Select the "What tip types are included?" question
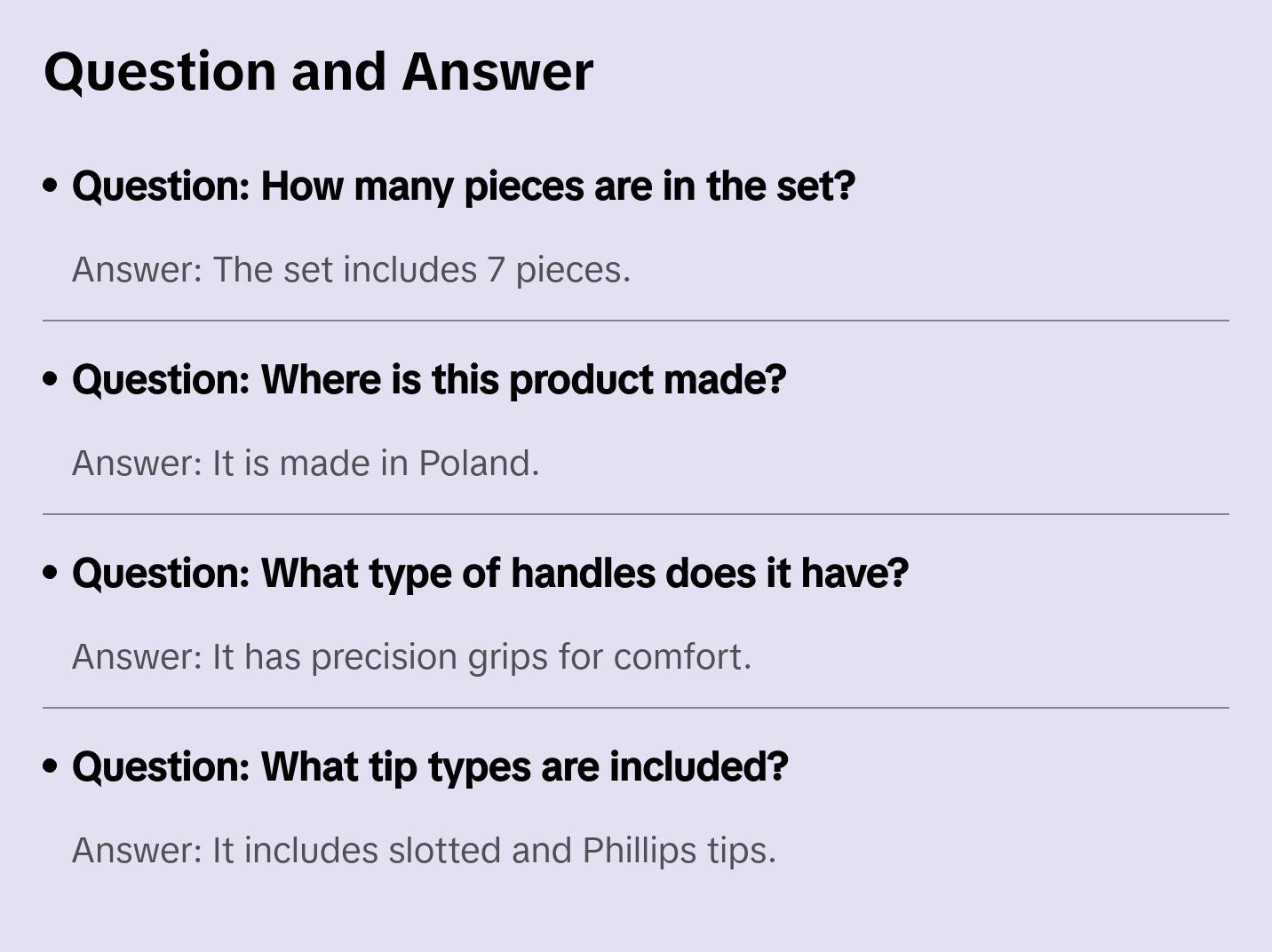Image resolution: width=1272 pixels, height=952 pixels. click(430, 767)
